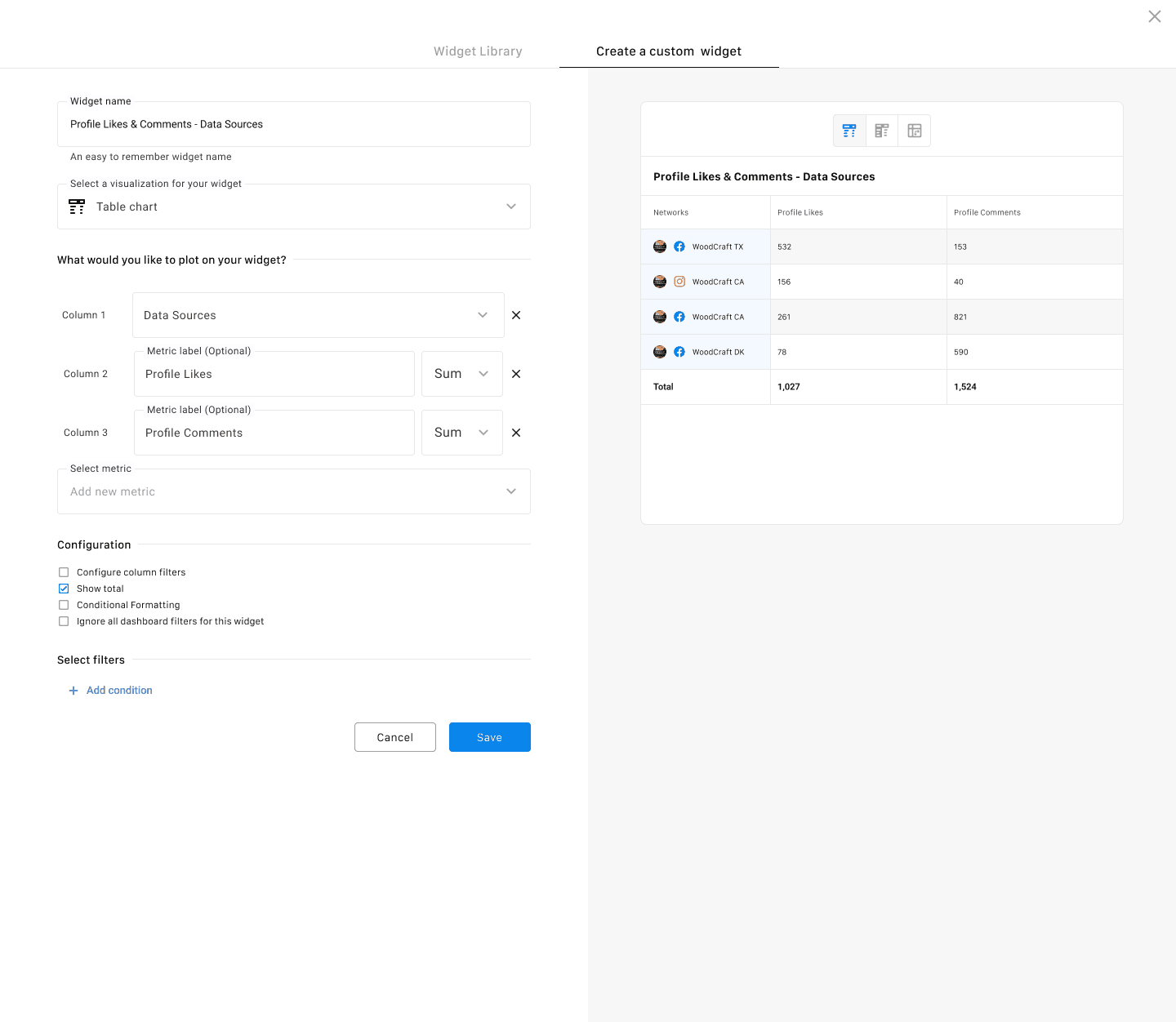Switch preview to the middle grouped table icon
The width and height of the screenshot is (1176, 1022).
(882, 131)
